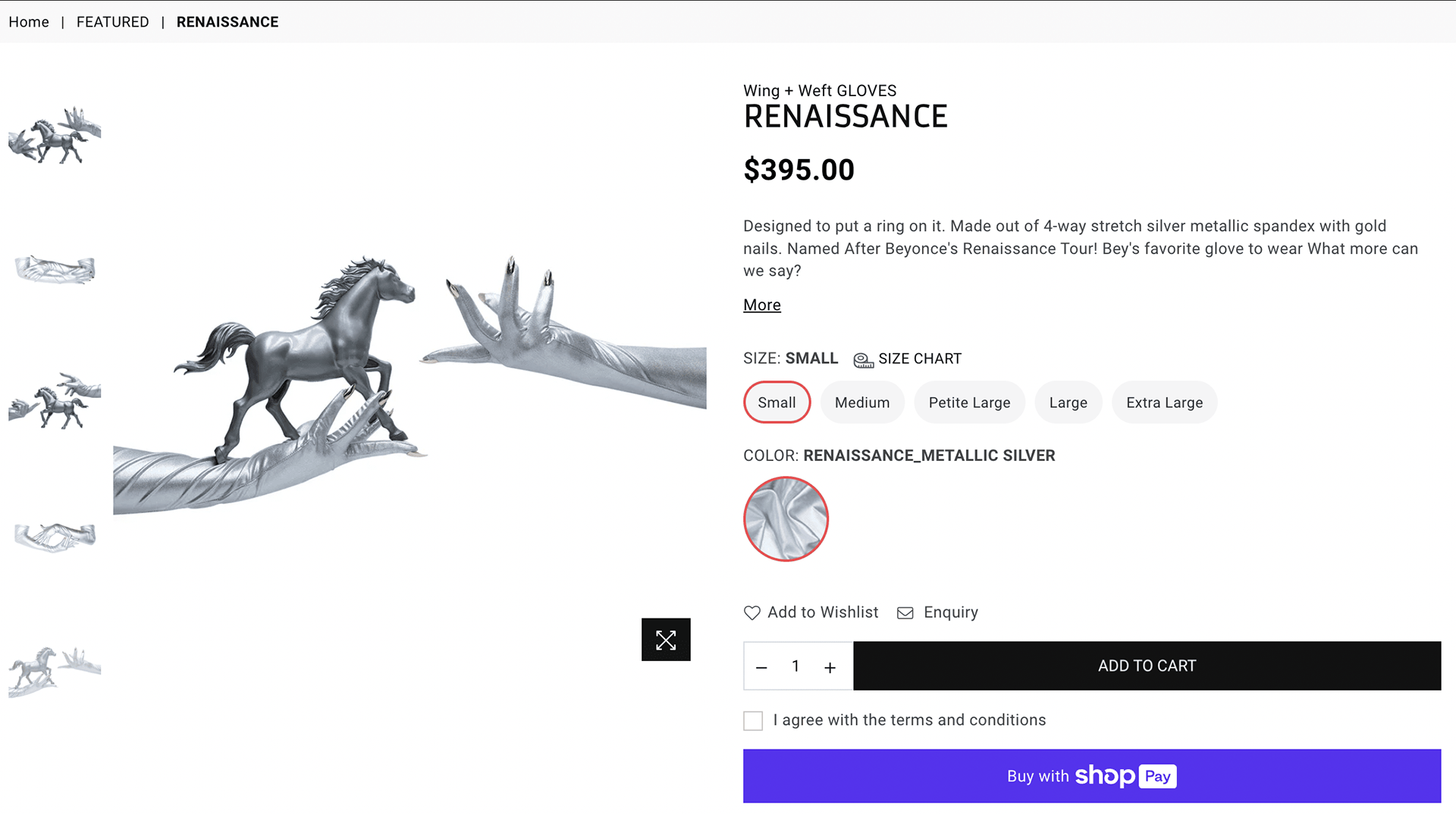Select the Large size option
This screenshot has width=1456, height=814.
(x=1068, y=402)
